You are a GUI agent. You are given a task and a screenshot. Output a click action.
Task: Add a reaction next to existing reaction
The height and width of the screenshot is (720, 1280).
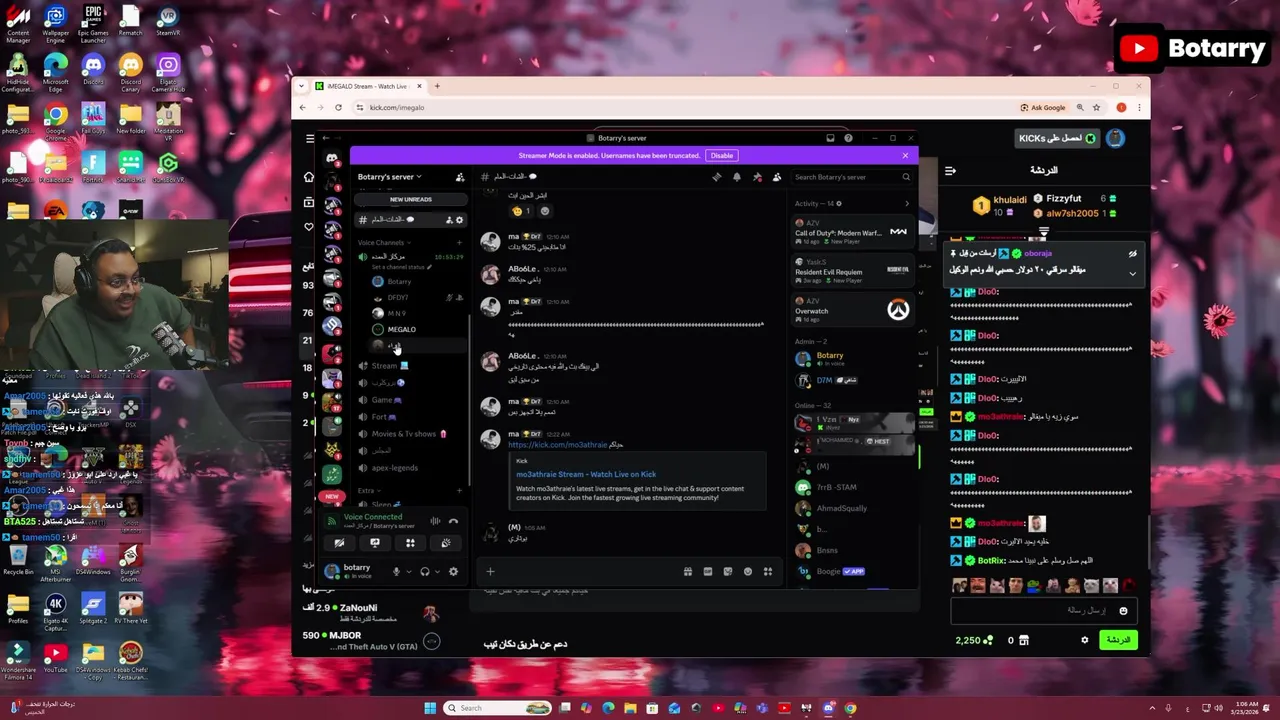click(545, 211)
